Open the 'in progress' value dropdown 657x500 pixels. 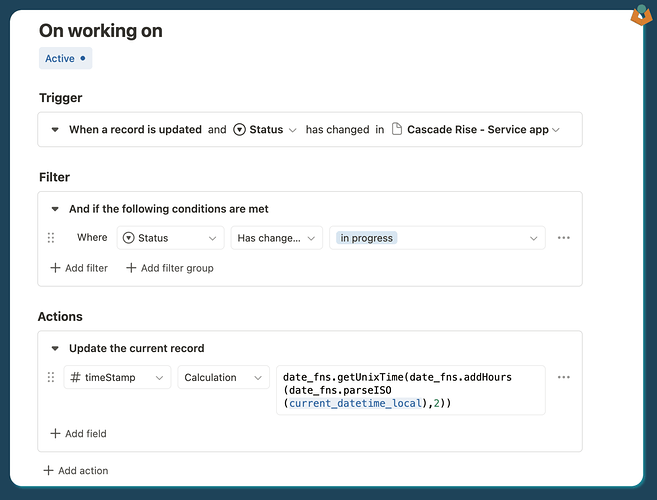tap(437, 238)
